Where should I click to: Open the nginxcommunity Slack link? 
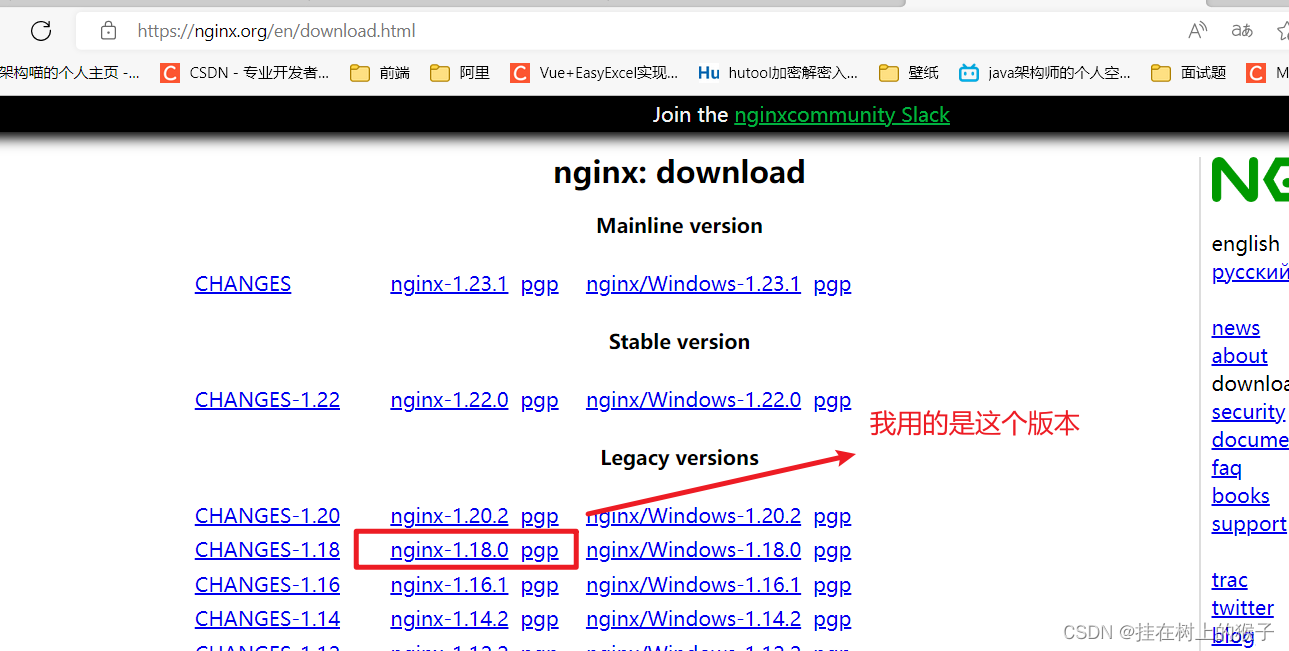(842, 115)
